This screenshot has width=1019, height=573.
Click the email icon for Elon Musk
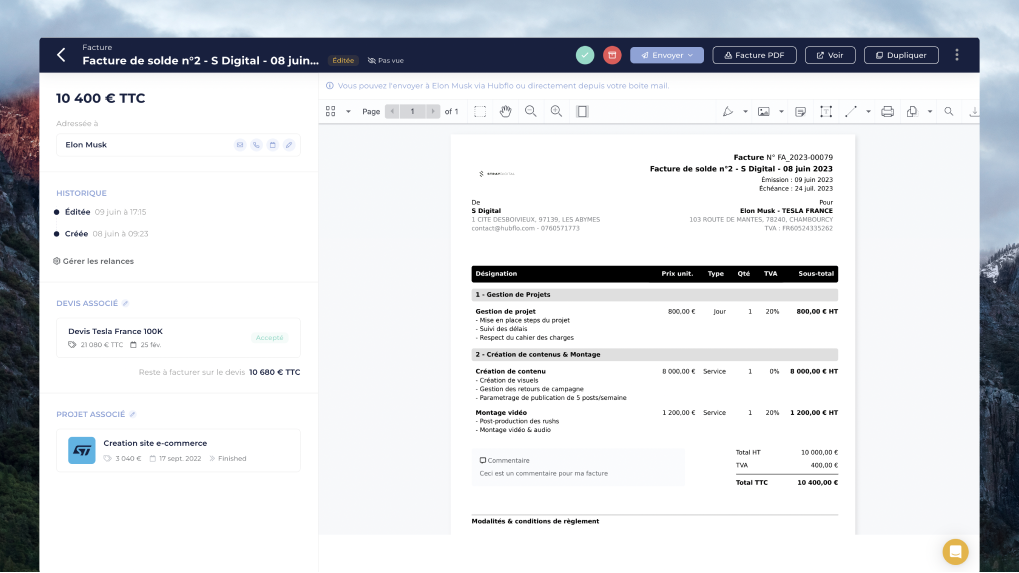tap(240, 145)
